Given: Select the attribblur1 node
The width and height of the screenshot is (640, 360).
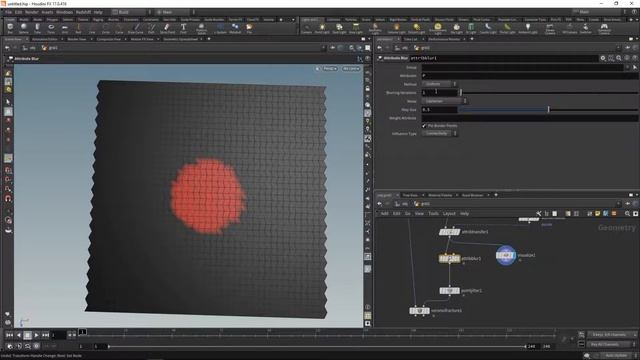Looking at the screenshot, I should pyautogui.click(x=449, y=258).
